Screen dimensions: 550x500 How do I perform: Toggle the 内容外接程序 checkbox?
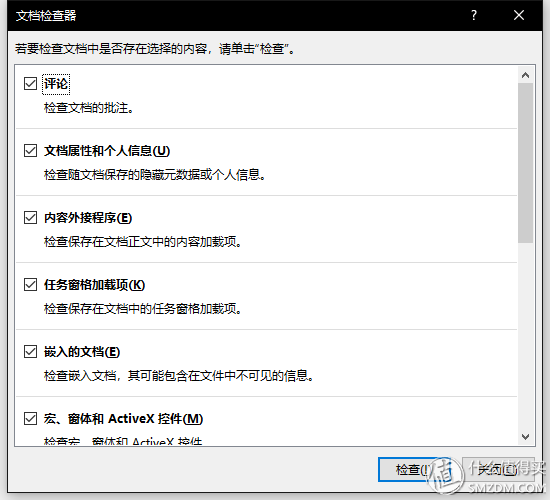(x=30, y=218)
